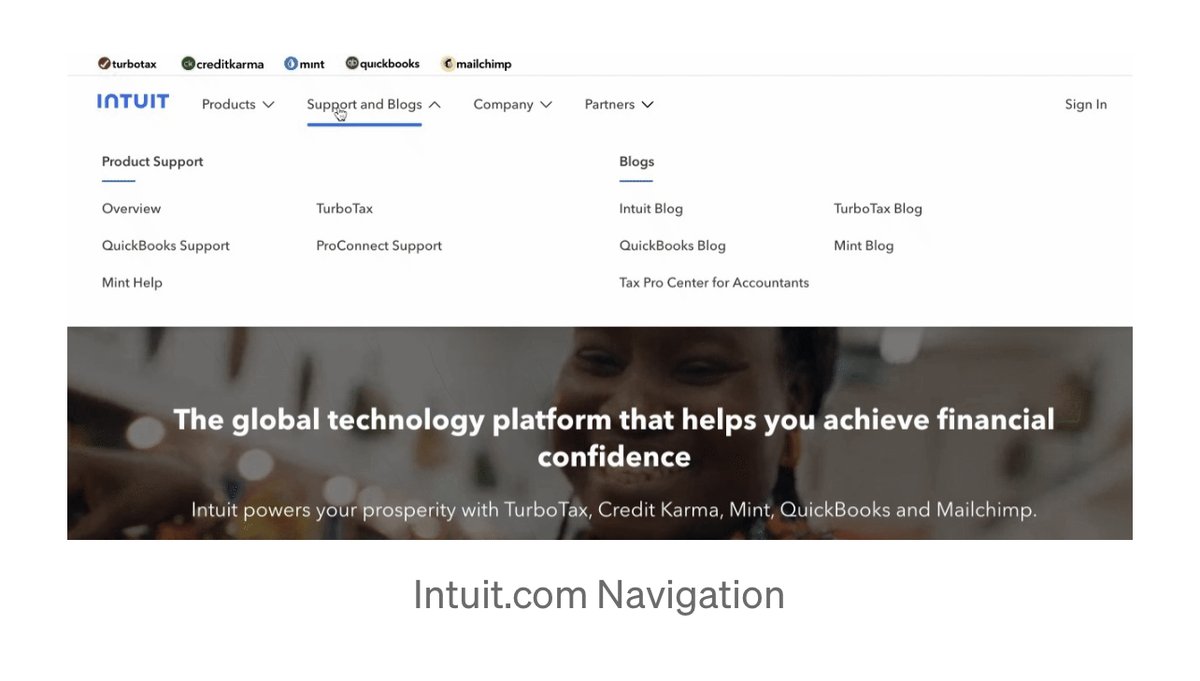Image resolution: width=1200 pixels, height=681 pixels.
Task: Open ProConnect Support link
Action: click(379, 246)
